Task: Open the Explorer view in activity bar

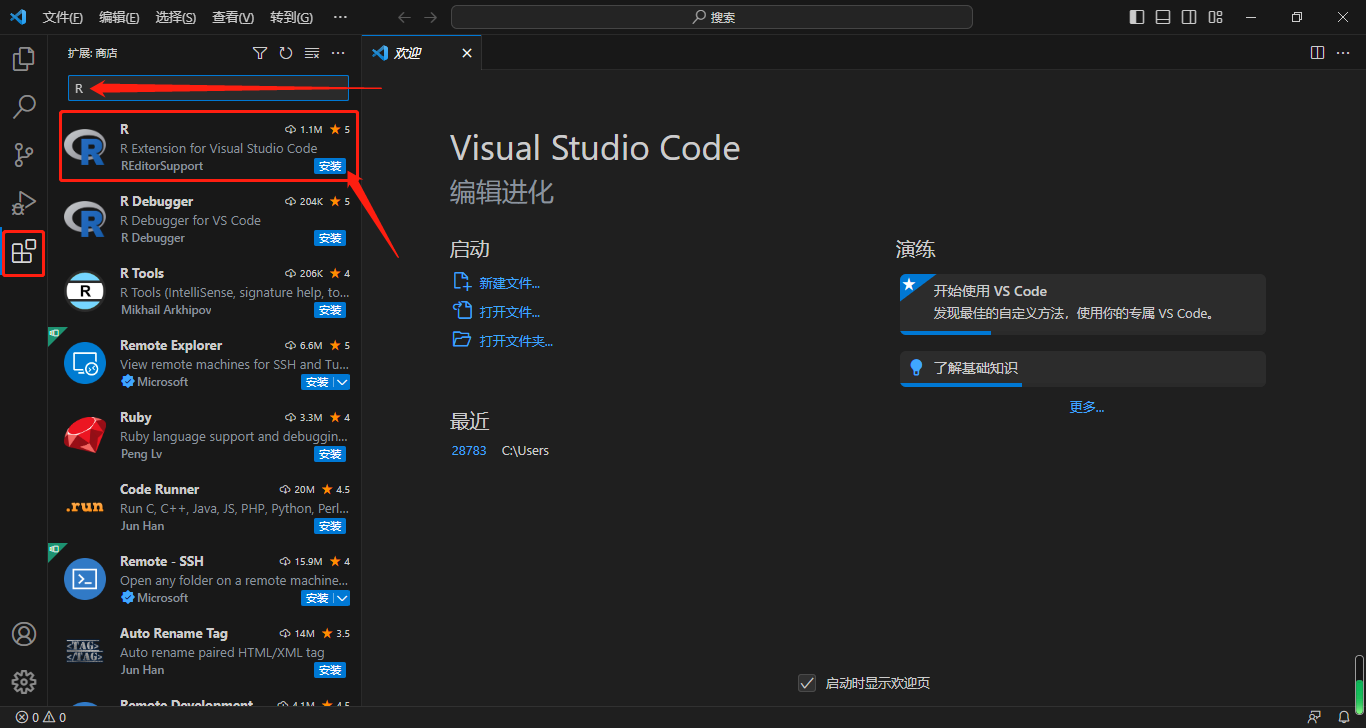Action: point(24,59)
